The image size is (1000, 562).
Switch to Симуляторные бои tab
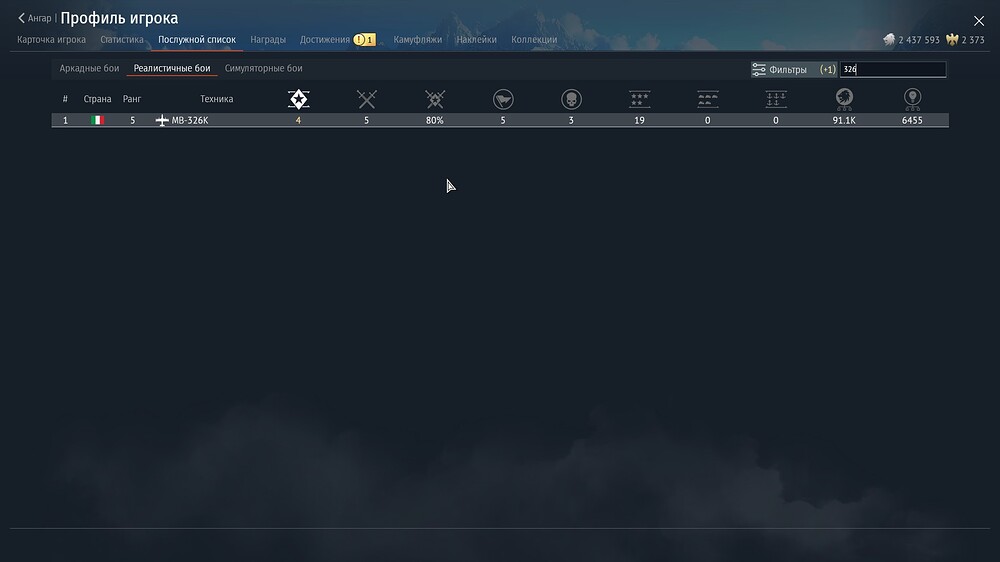tap(263, 68)
